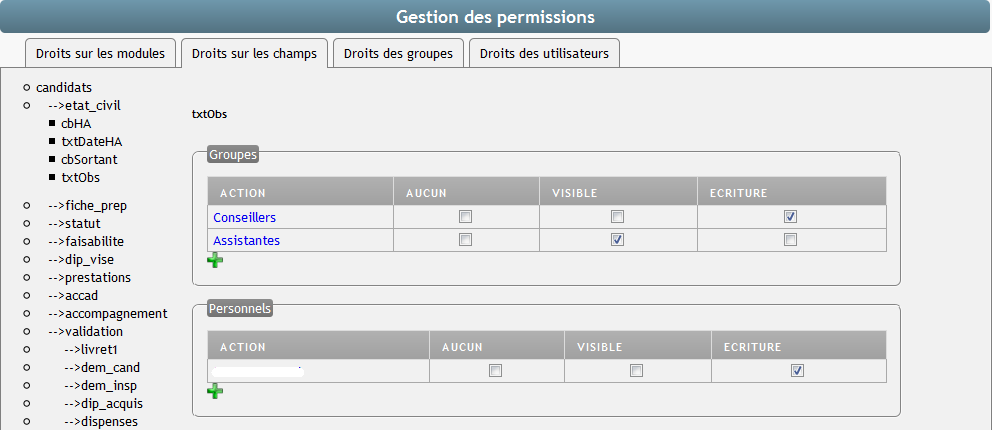Uncheck Ecriture checkbox for Conseillers
Screen dimensions: 992x430
pyautogui.click(x=791, y=217)
